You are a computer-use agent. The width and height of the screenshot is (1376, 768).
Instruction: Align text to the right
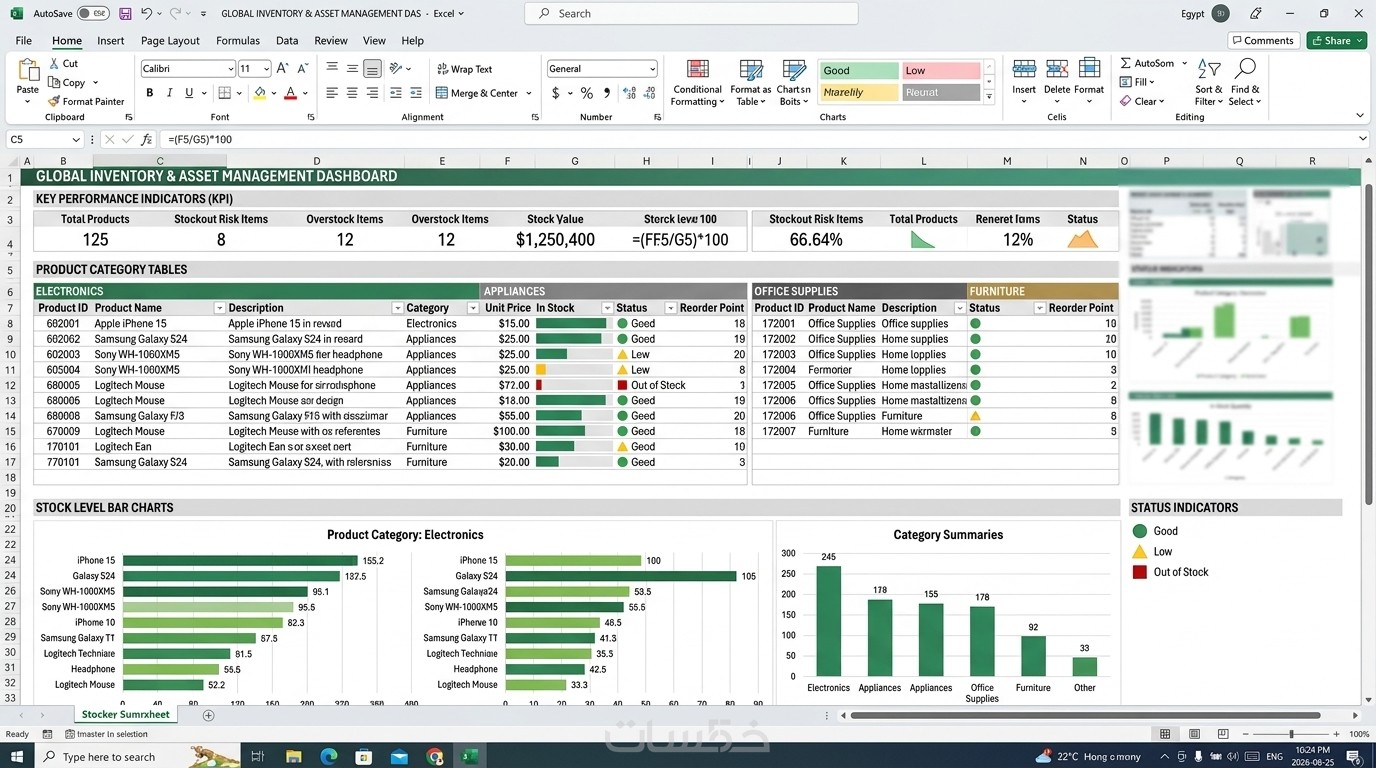tap(372, 93)
